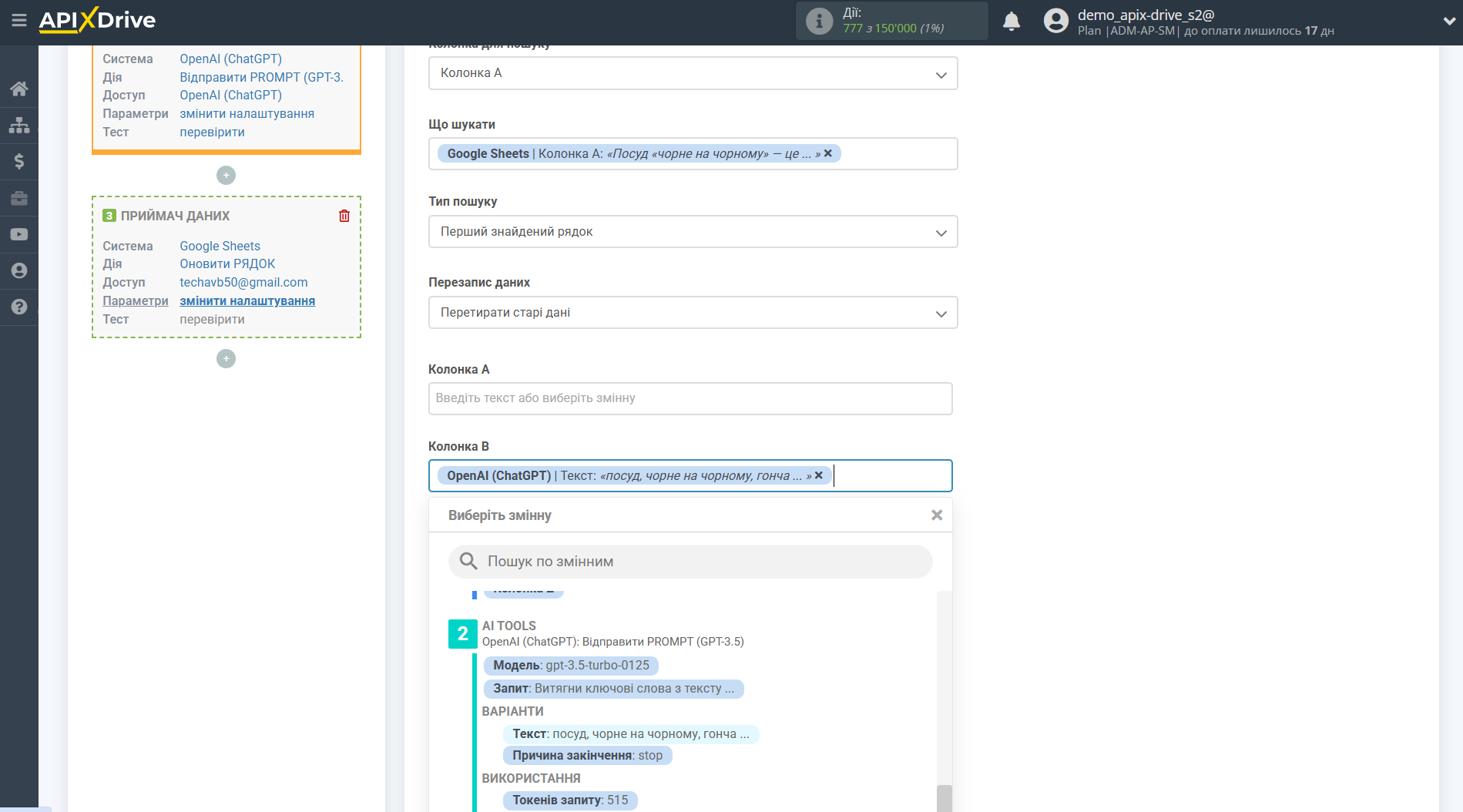The width and height of the screenshot is (1463, 812).
Task: Open the Перезапис даних dropdown
Action: pos(693,313)
